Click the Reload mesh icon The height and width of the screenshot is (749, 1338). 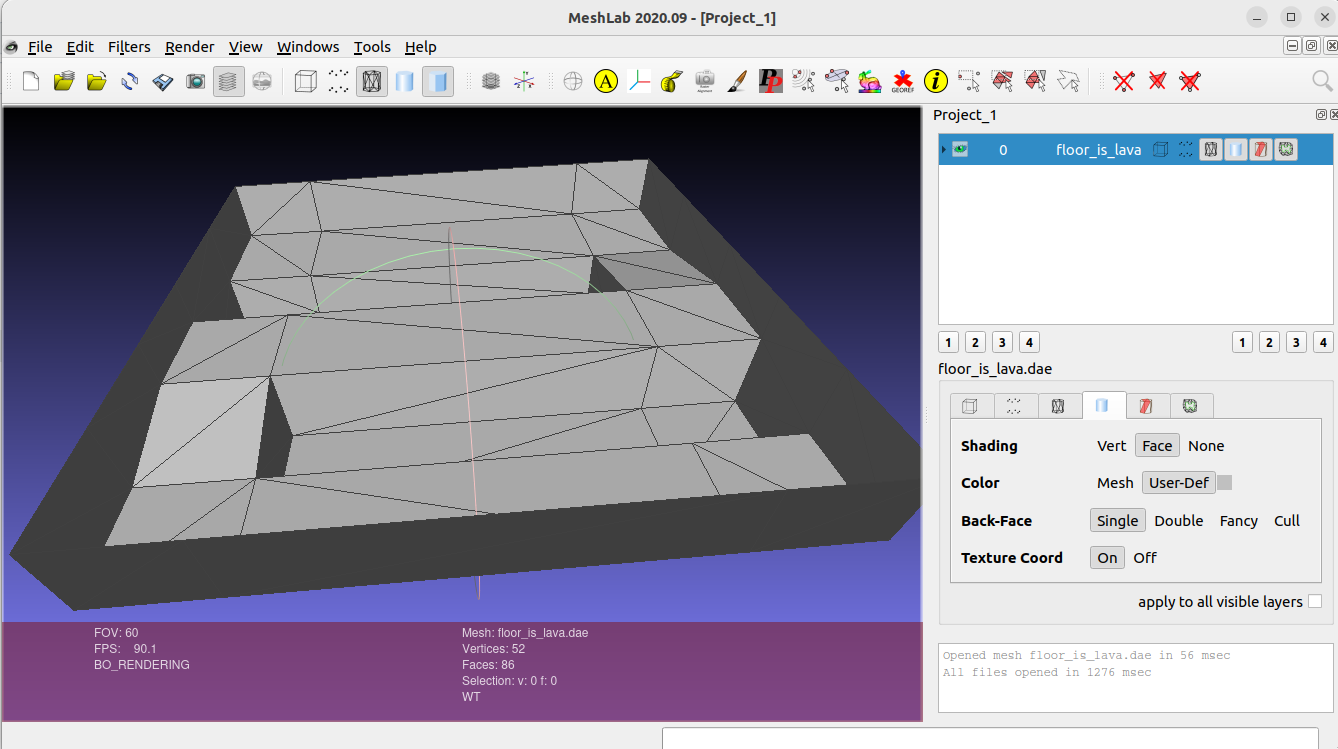pyautogui.click(x=130, y=81)
